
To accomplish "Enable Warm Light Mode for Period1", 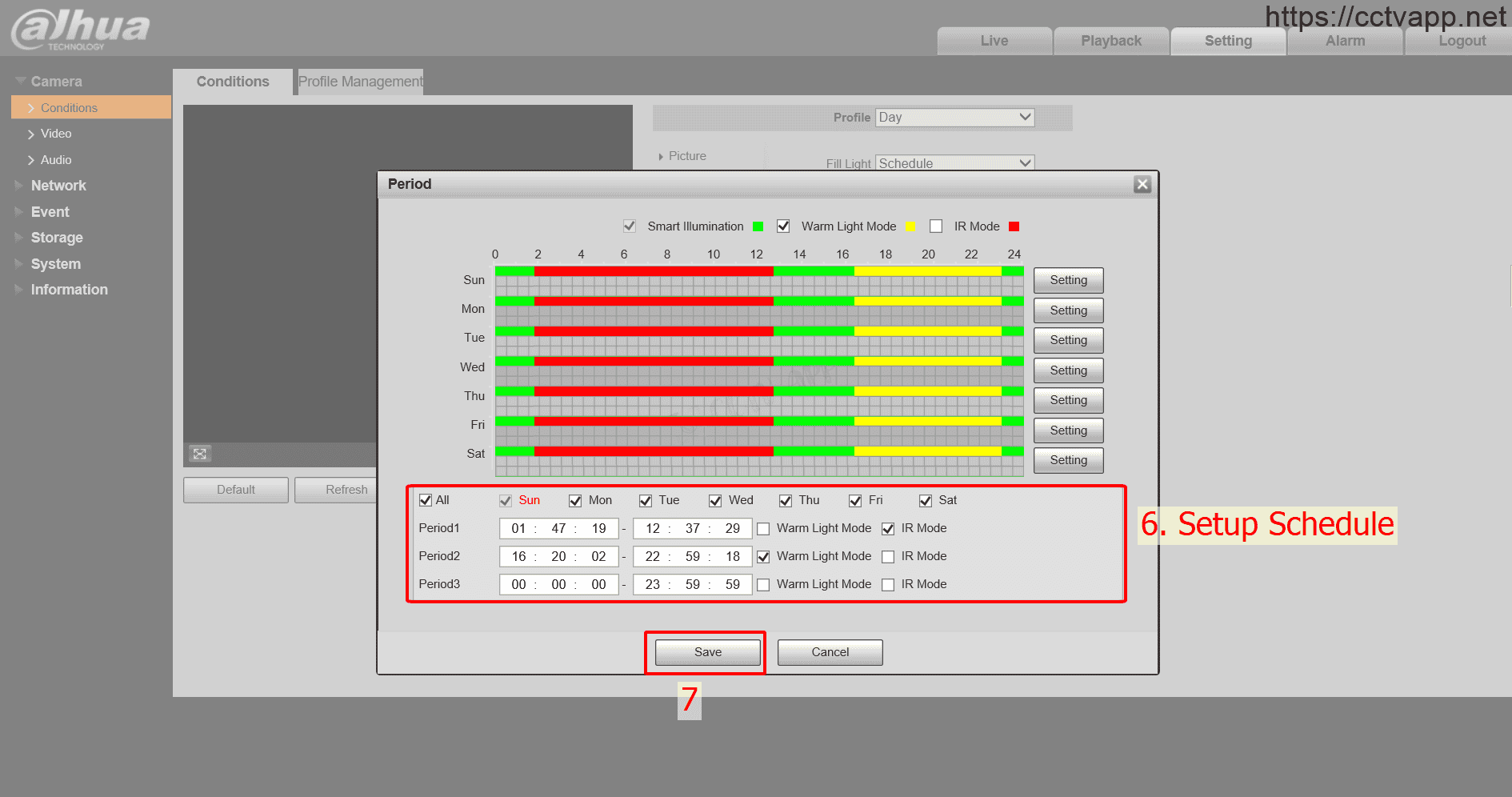I will (x=763, y=529).
